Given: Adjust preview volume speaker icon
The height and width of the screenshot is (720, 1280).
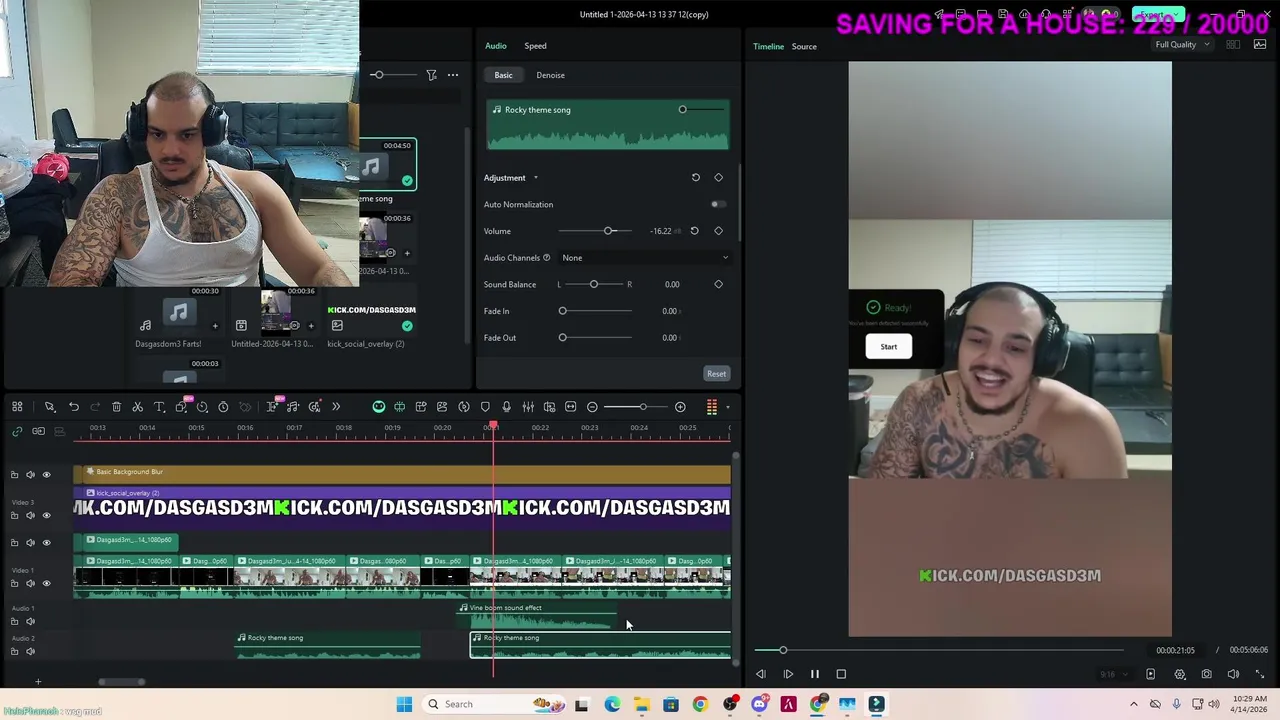Looking at the screenshot, I should click(x=1233, y=675).
